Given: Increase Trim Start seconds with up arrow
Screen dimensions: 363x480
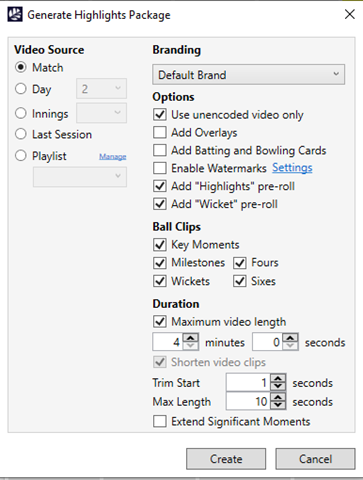Looking at the screenshot, I should coord(278,379).
